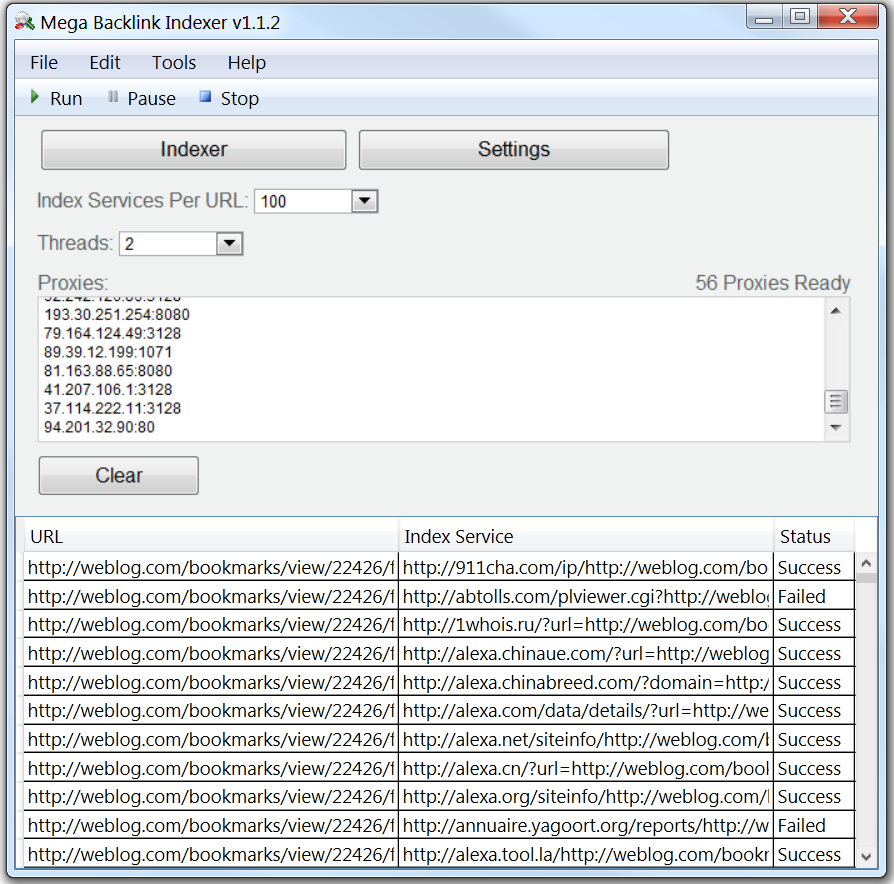Click the Stop icon in the toolbar
The height and width of the screenshot is (884, 894).
(x=205, y=98)
